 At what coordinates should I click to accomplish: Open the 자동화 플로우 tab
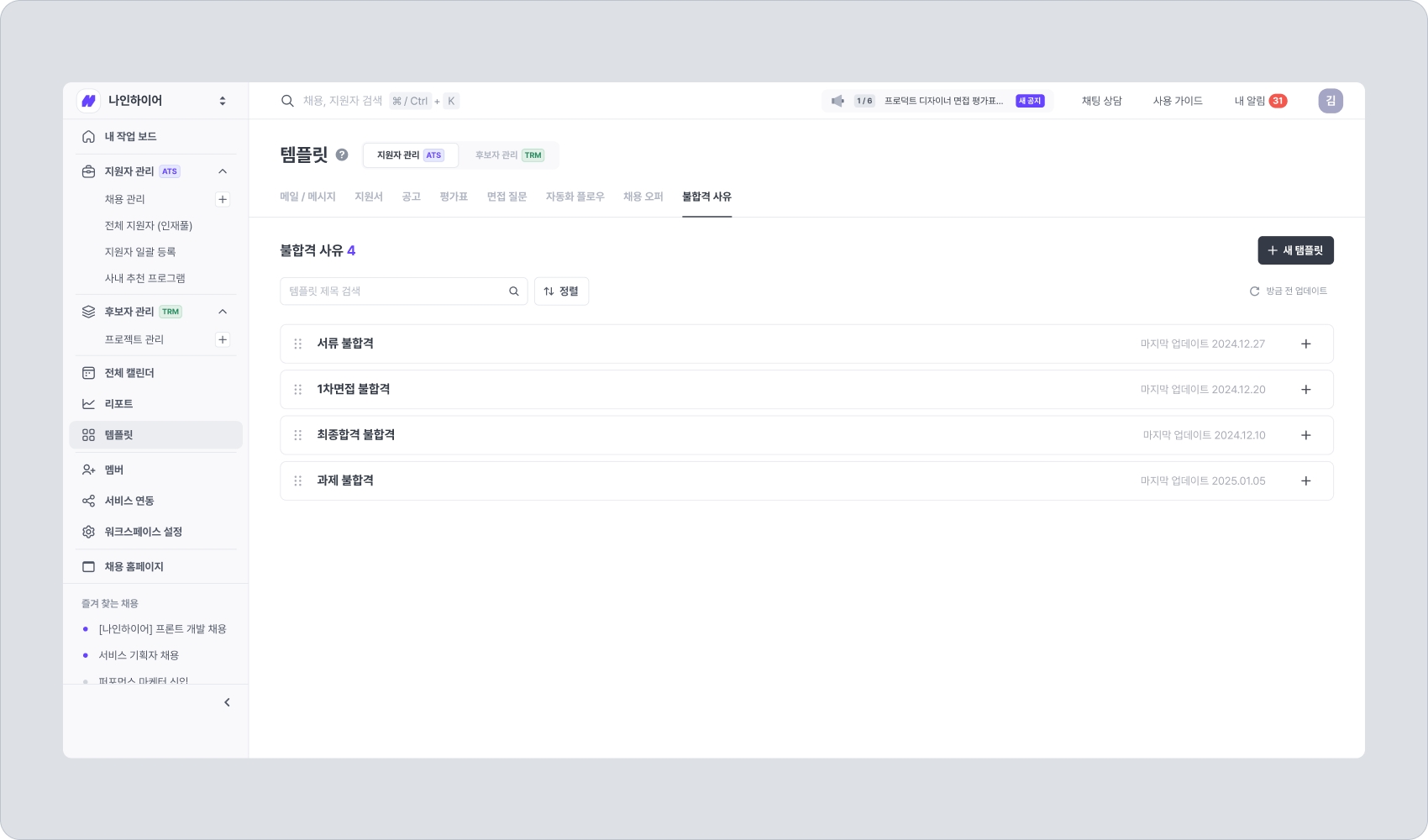pyautogui.click(x=575, y=197)
